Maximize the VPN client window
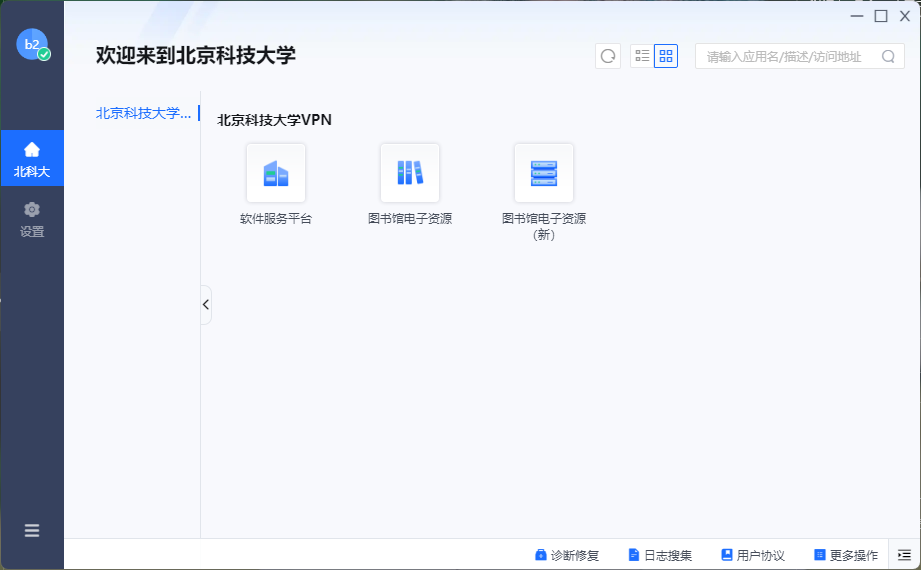Viewport: 921px width, 570px height. (x=881, y=16)
